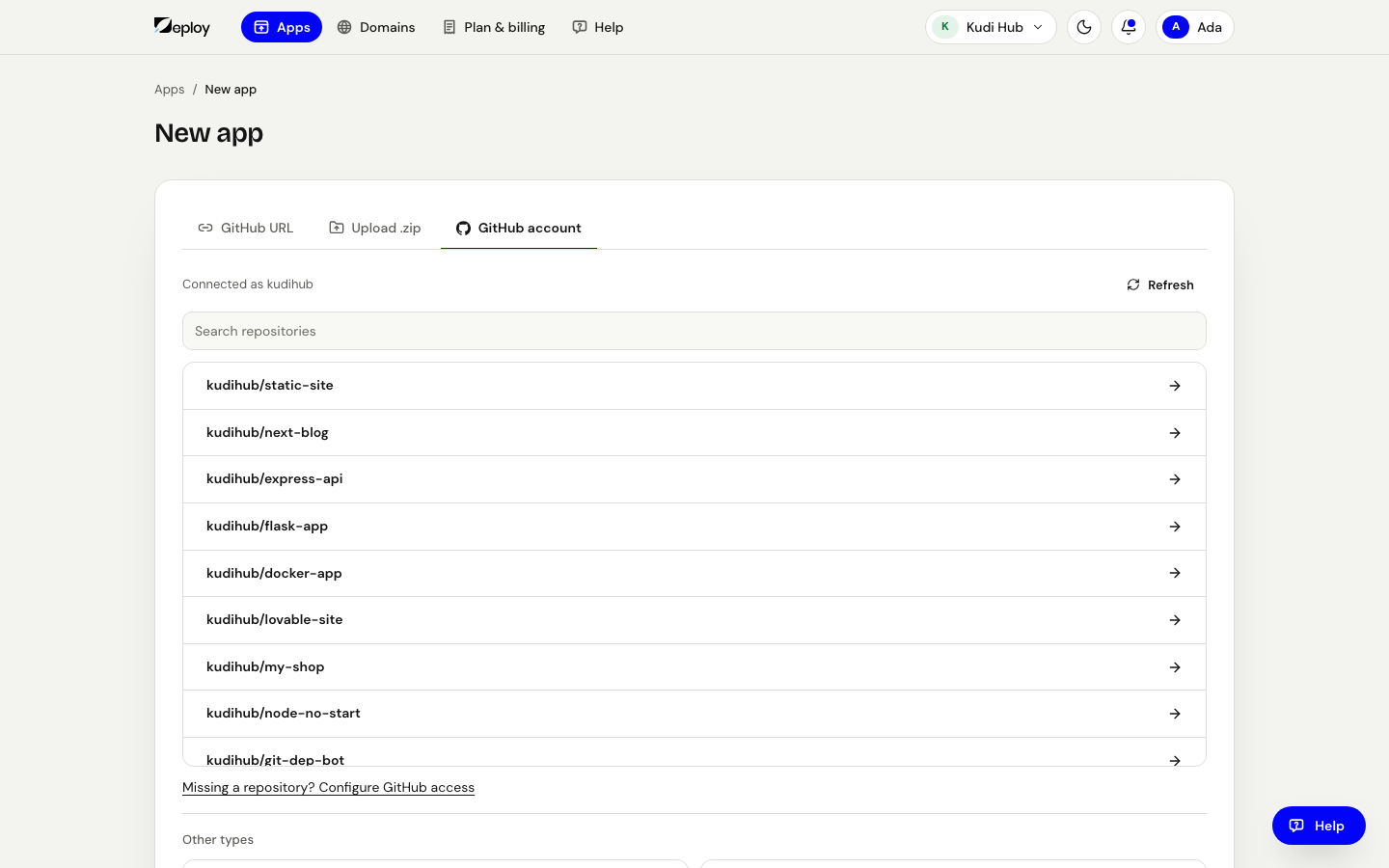Click the Apps breadcrumb link
This screenshot has height=868, width=1389.
pos(170,90)
